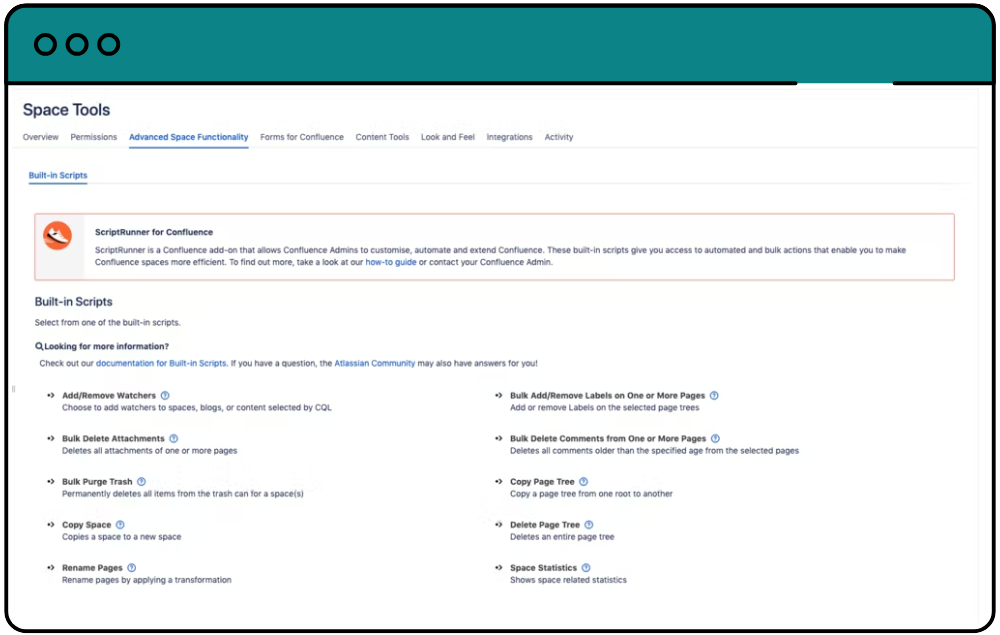Visit the Atlassian Community link
Screen dimensions: 1000x635
(x=374, y=363)
